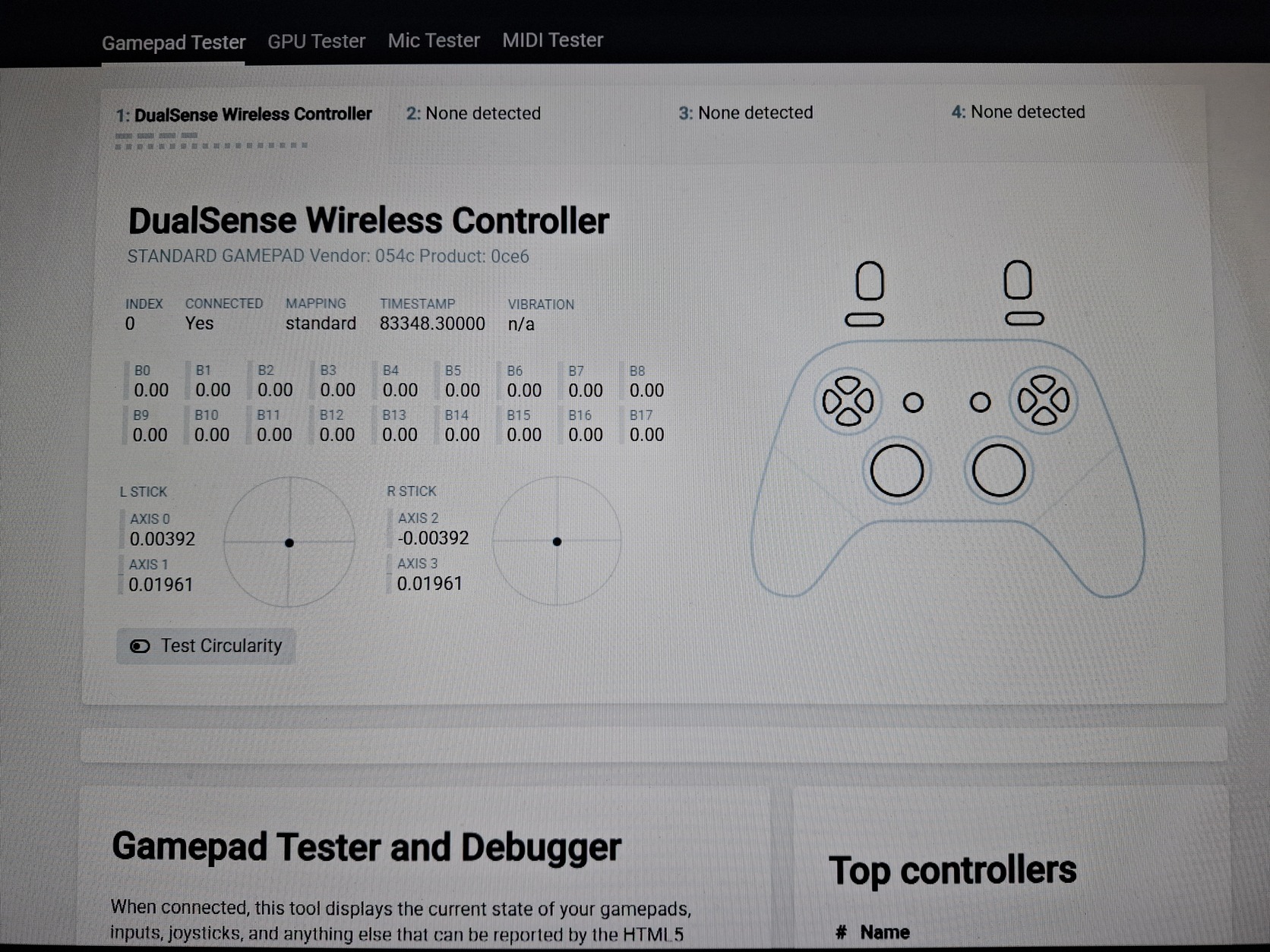This screenshot has height=952, width=1270.
Task: Click the D-pad up arrow in the diagram
Action: pos(848,385)
